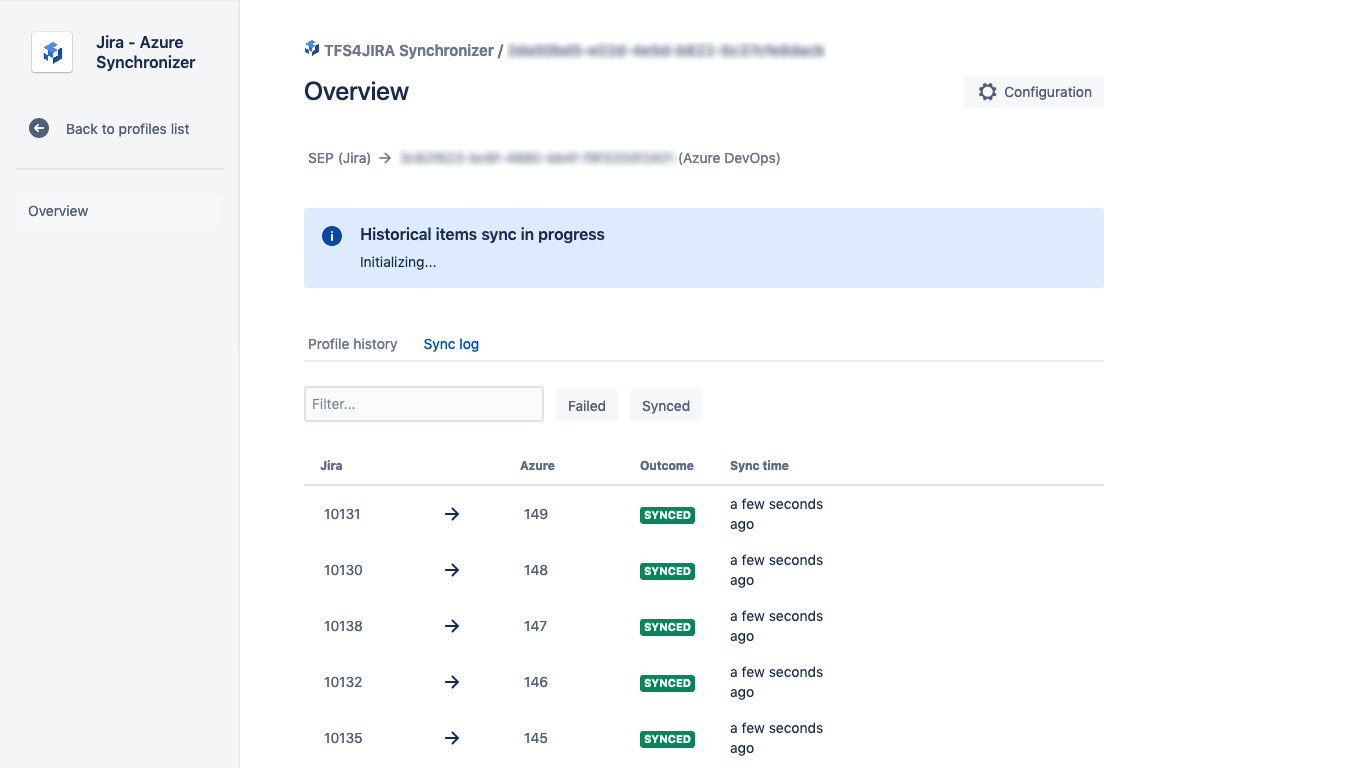Click Azure work item 146
The height and width of the screenshot is (768, 1366).
click(536, 682)
